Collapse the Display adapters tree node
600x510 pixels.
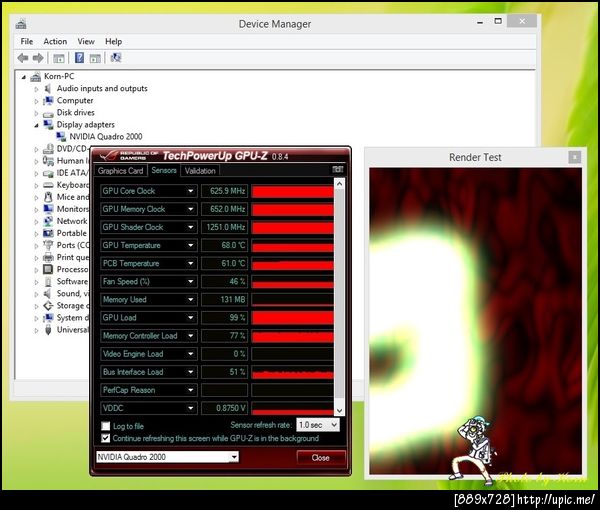pyautogui.click(x=36, y=125)
